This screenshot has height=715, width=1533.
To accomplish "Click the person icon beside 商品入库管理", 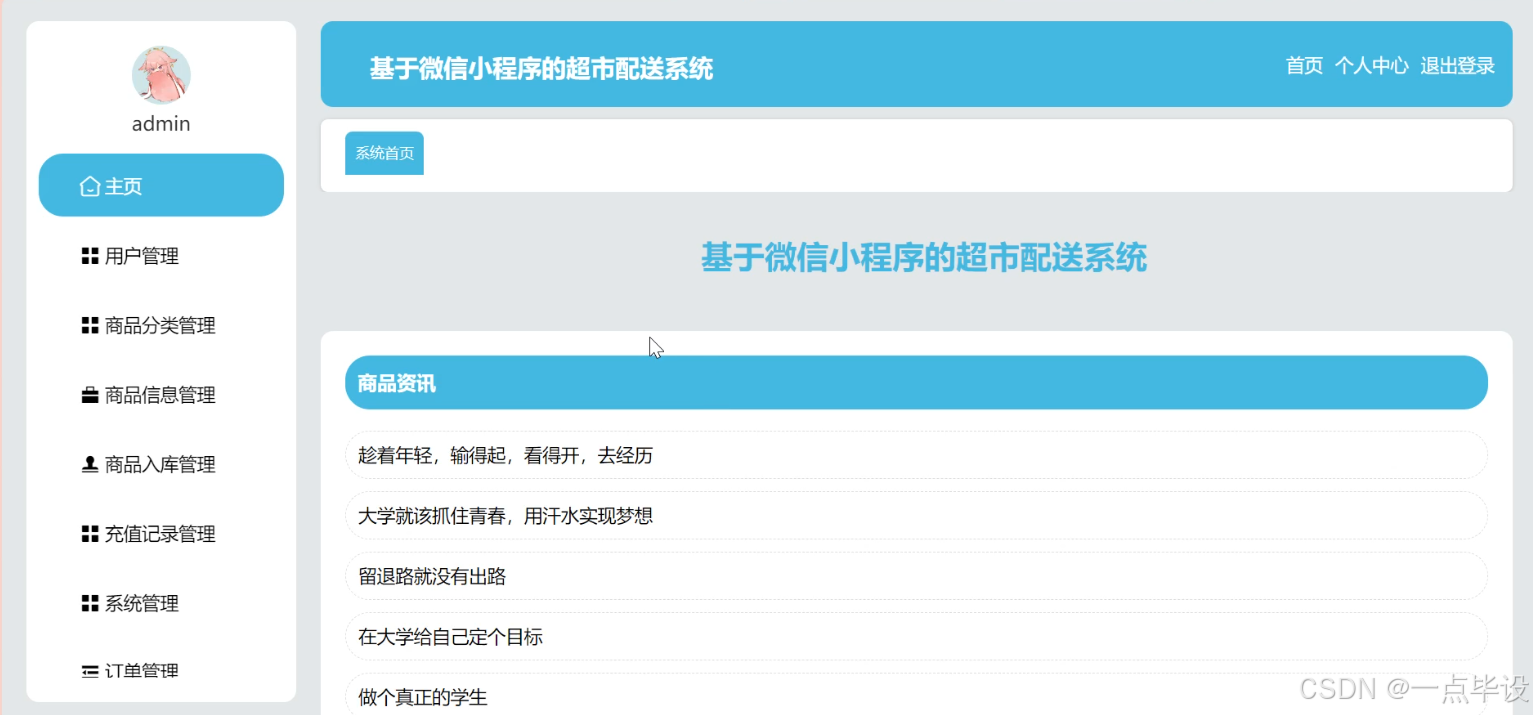I will [x=90, y=464].
